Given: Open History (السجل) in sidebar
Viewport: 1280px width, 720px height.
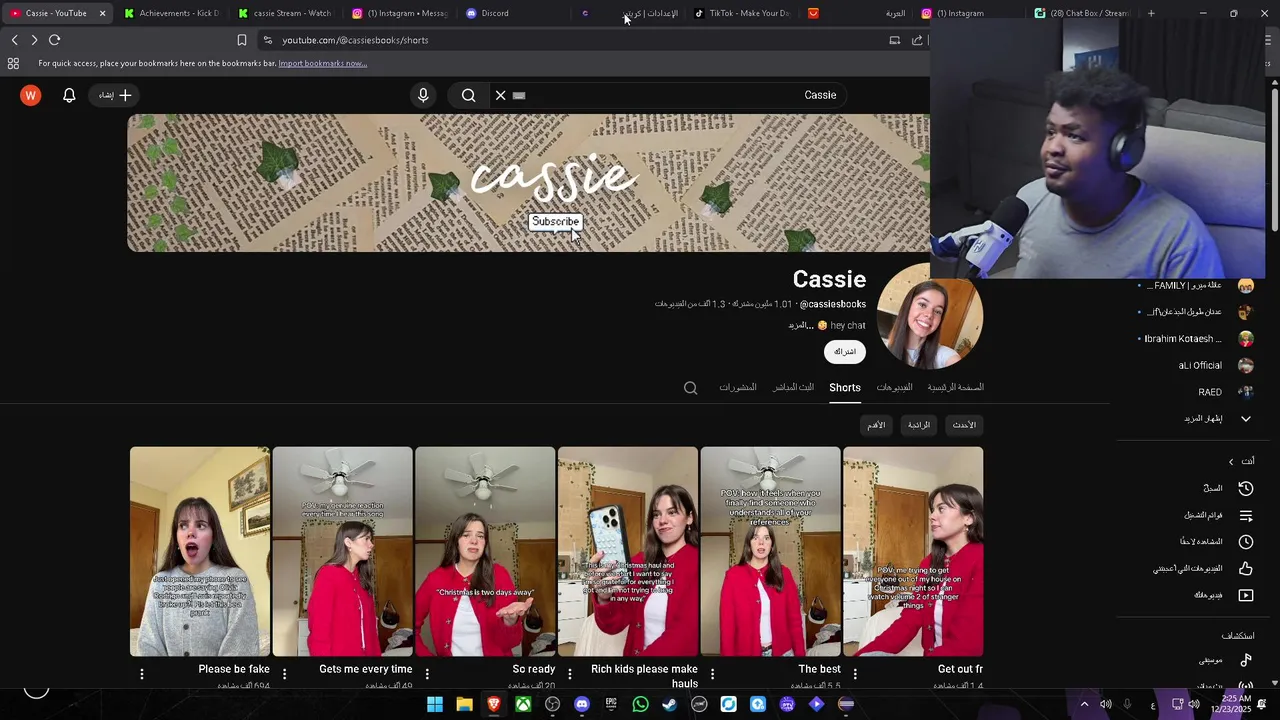Looking at the screenshot, I should pyautogui.click(x=1228, y=488).
